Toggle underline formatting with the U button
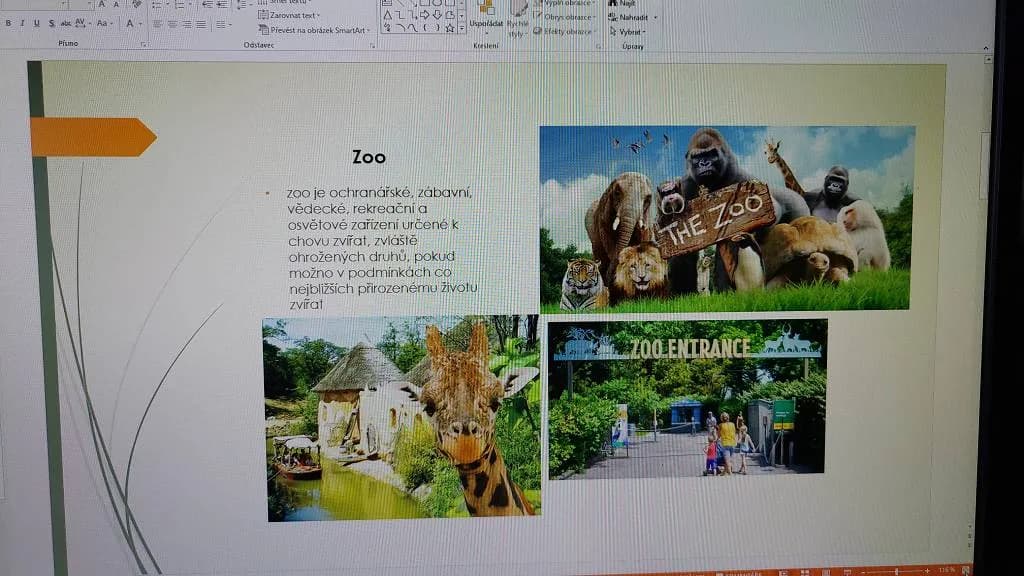Screen dimensions: 1024x576 click(x=37, y=23)
